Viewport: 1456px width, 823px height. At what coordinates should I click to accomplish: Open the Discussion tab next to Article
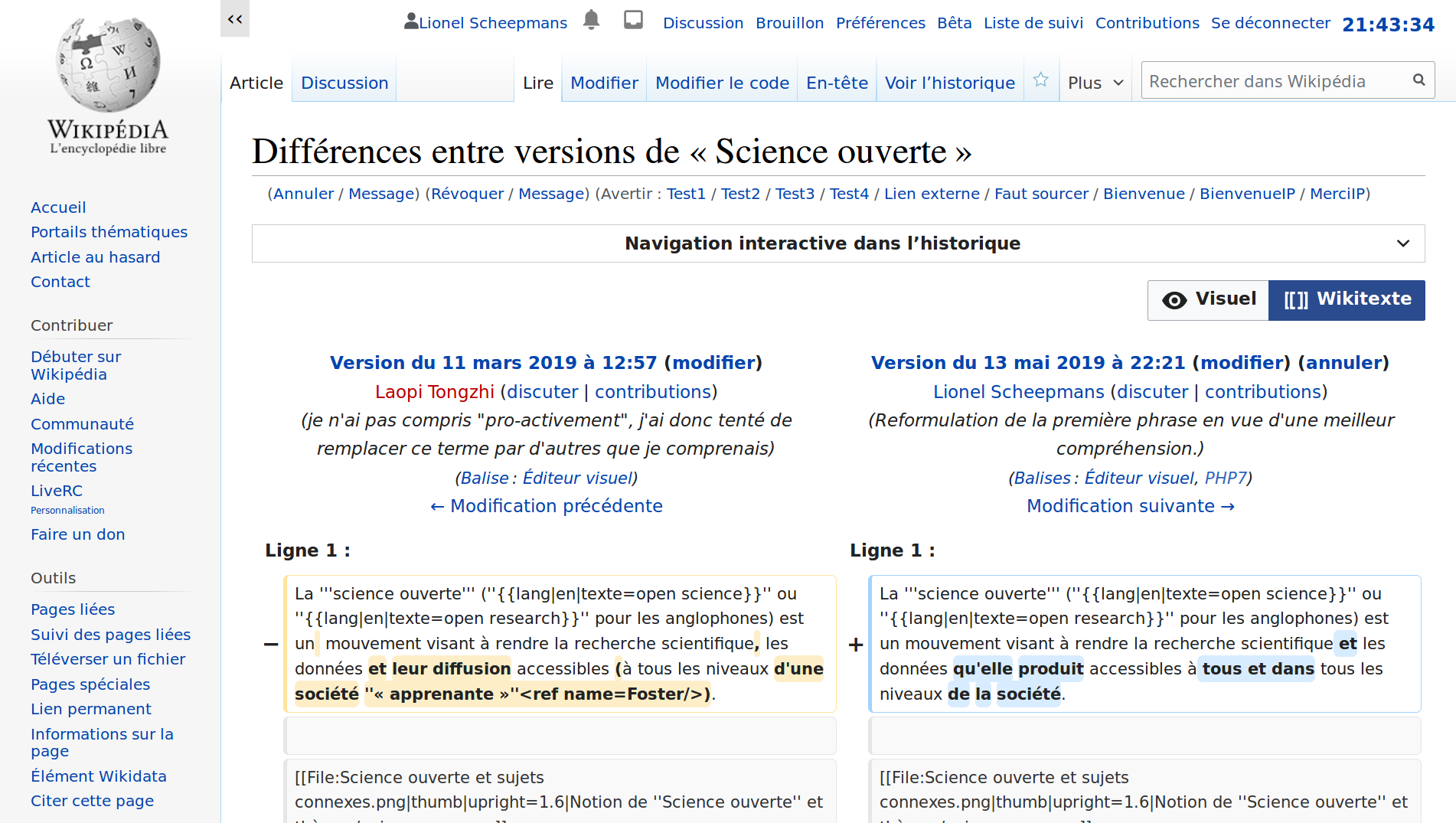pyautogui.click(x=344, y=83)
